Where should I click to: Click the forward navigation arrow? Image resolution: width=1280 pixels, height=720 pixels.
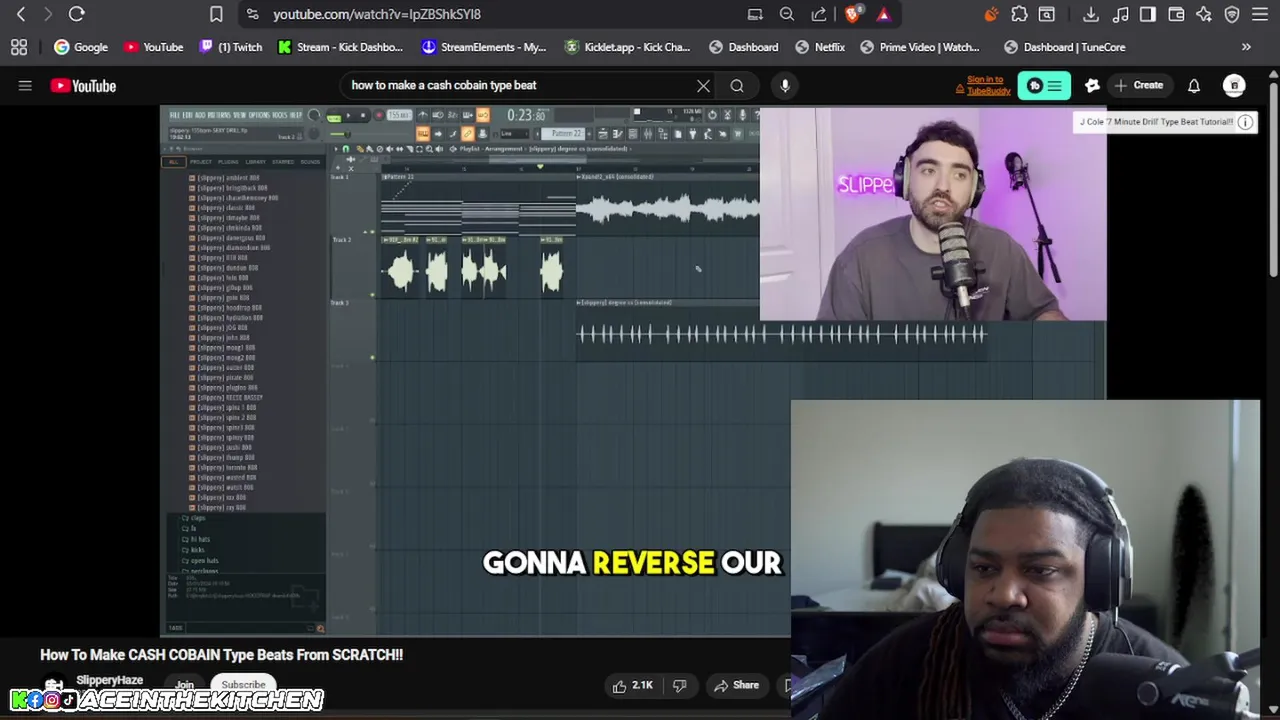48,14
